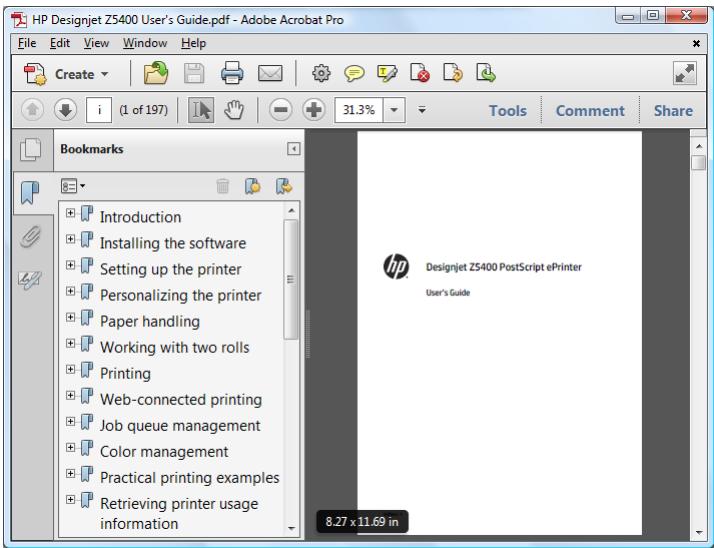Expand Installing the software bookmark

pos(70,239)
